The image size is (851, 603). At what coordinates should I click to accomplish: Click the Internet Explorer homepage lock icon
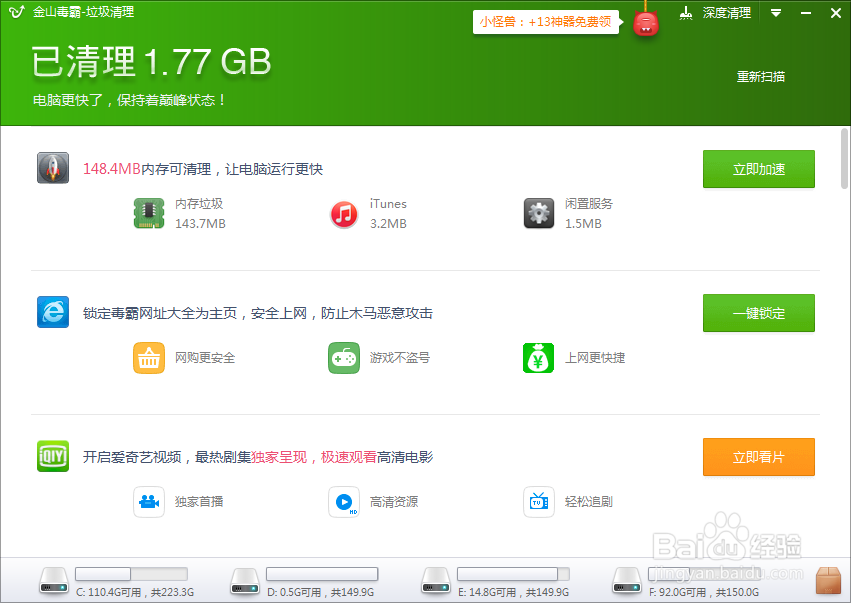coord(53,312)
